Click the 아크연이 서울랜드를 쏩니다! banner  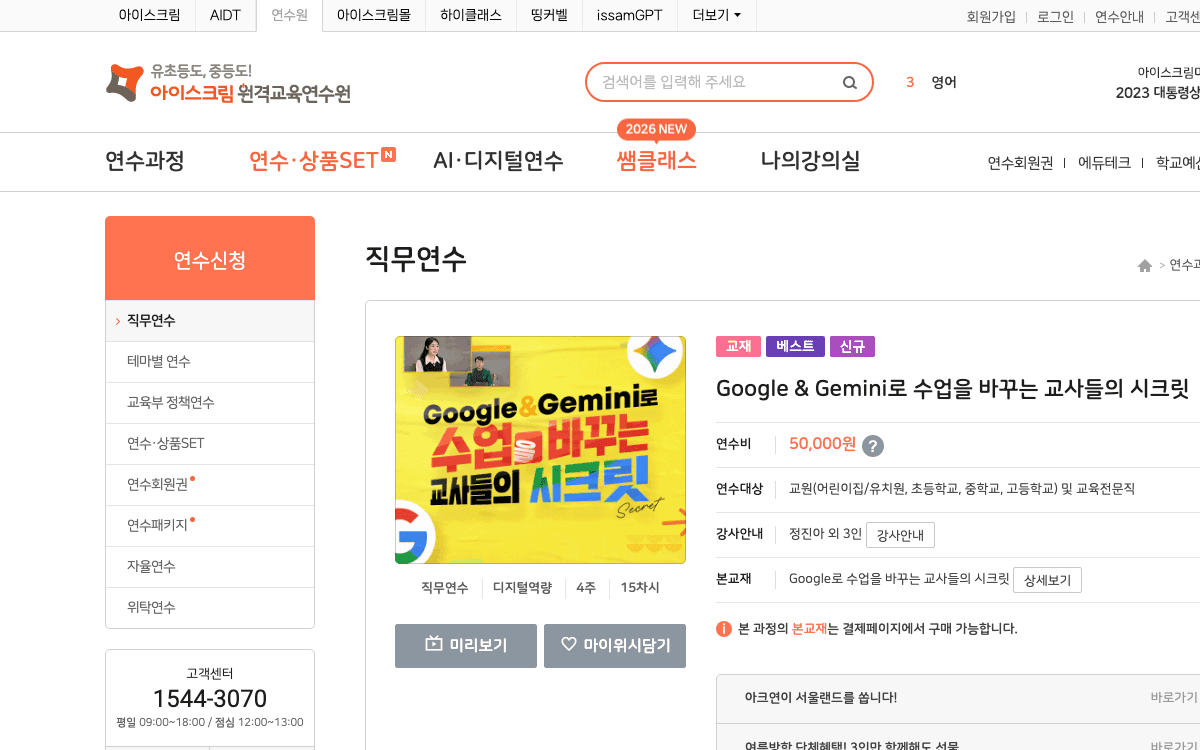821,698
